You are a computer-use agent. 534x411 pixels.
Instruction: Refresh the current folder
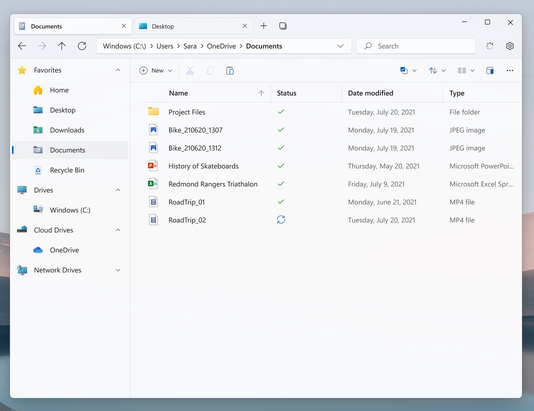pos(82,46)
